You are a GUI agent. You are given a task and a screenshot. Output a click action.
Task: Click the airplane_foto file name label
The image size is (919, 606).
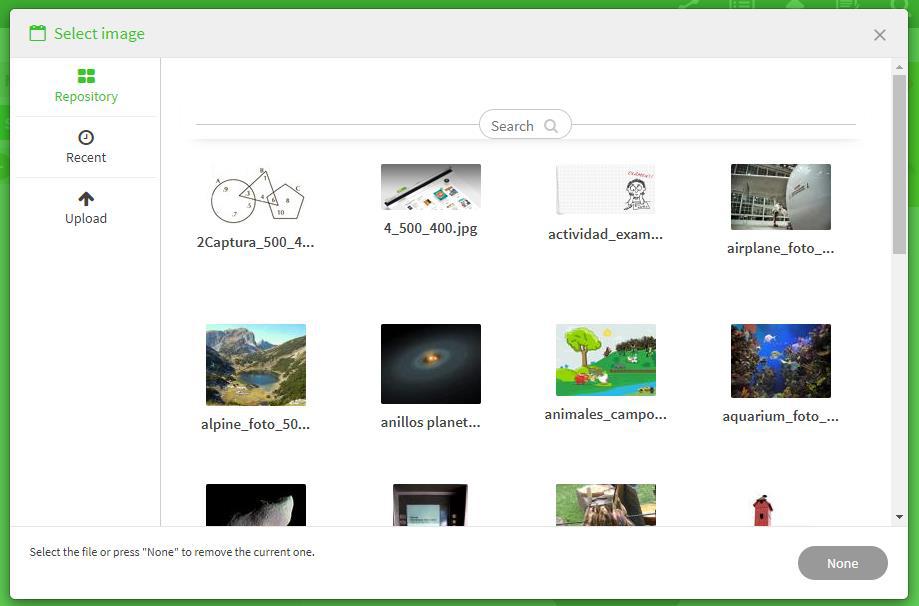(x=780, y=248)
